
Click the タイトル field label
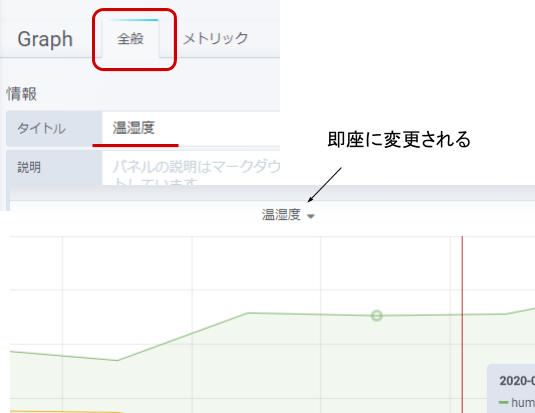coord(41,129)
